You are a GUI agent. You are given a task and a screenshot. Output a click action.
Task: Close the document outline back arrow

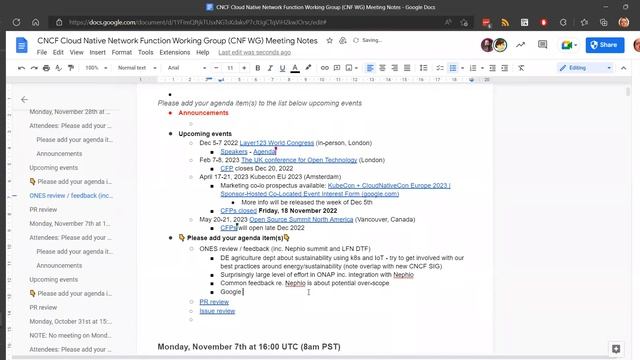pos(24,100)
